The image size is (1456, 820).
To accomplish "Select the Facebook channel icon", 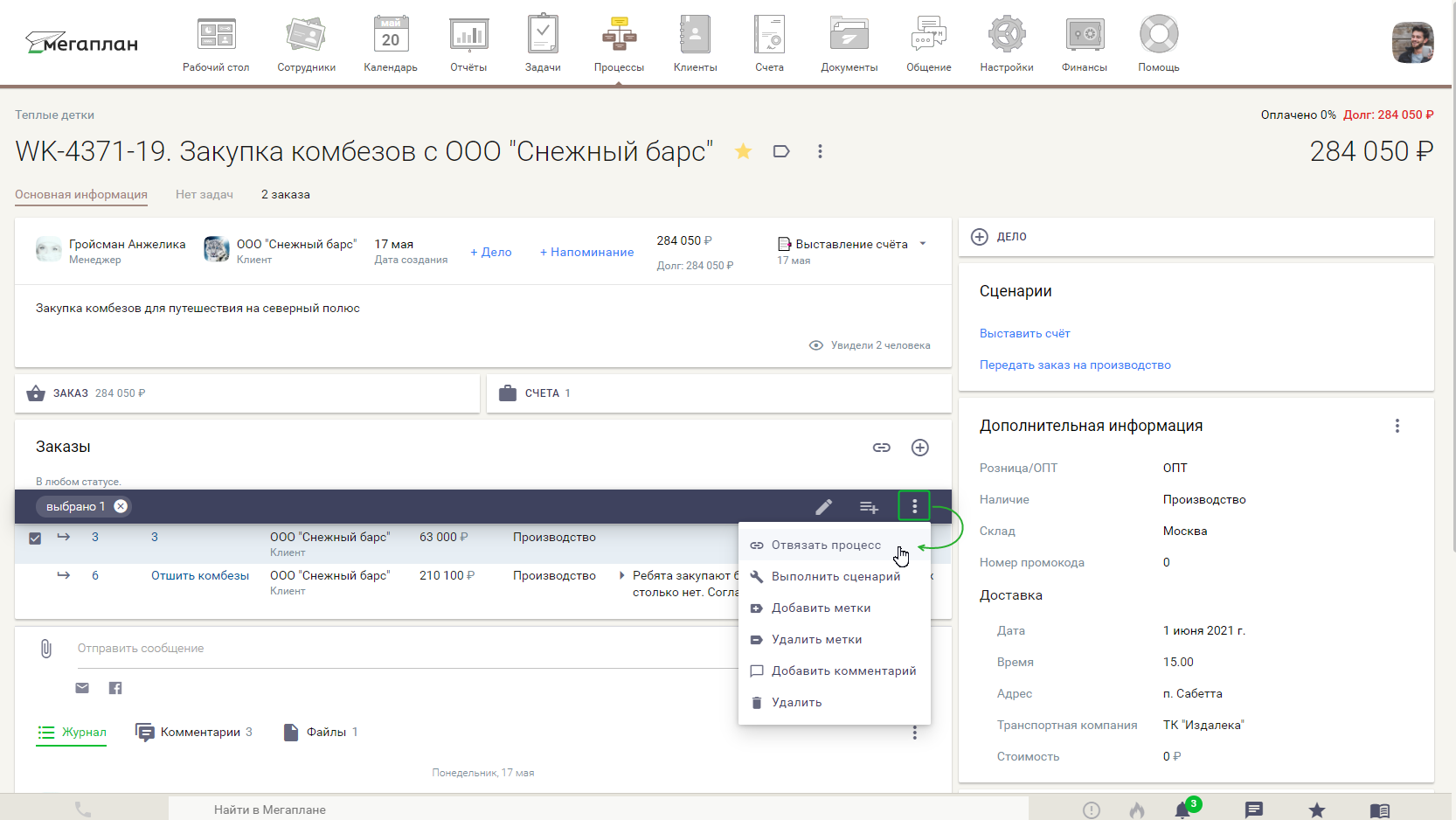I will (115, 688).
